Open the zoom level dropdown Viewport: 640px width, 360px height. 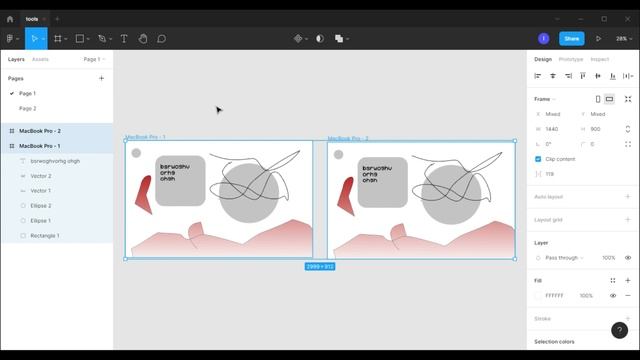click(624, 39)
